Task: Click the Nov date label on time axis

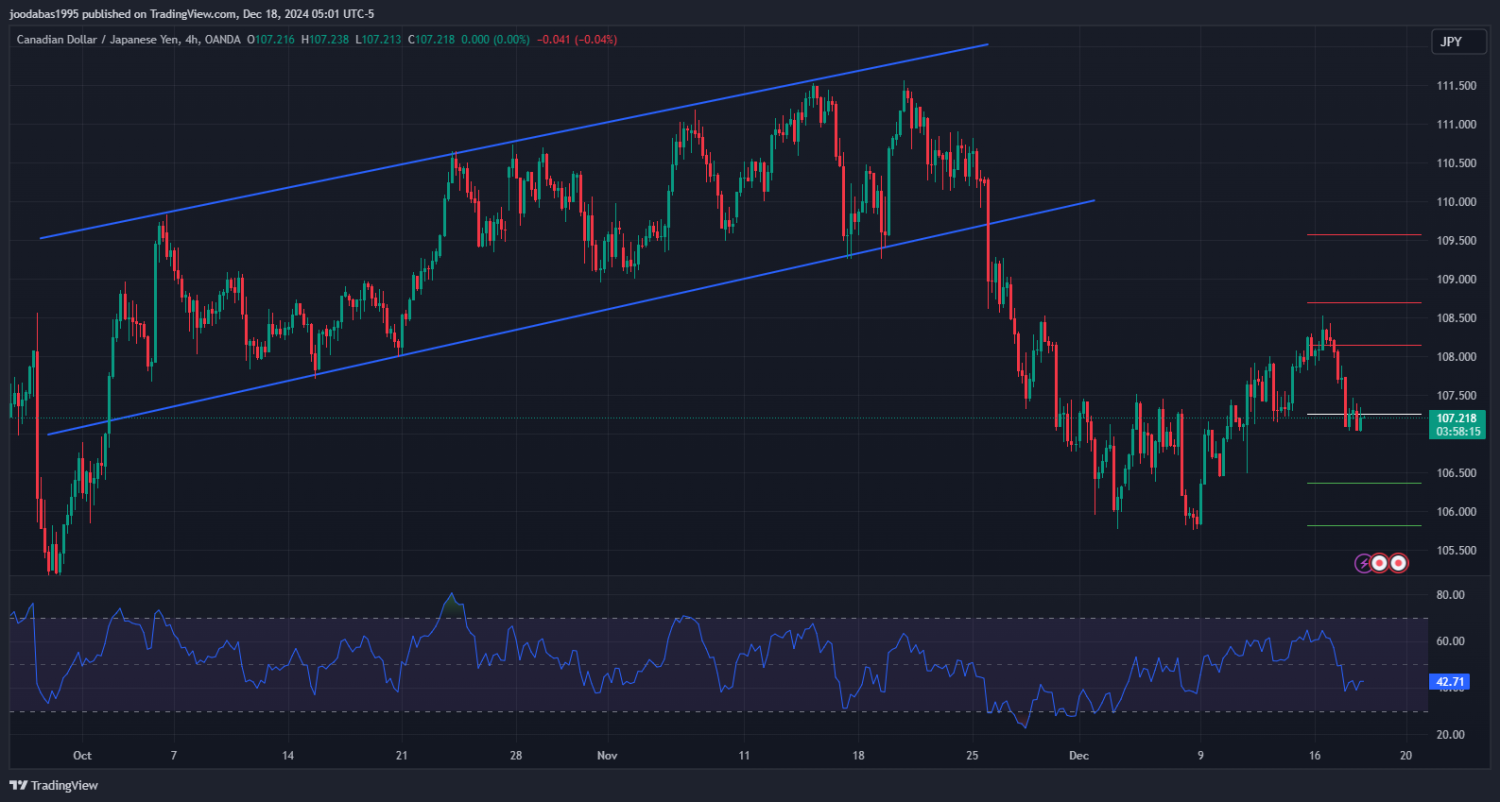Action: (x=608, y=756)
